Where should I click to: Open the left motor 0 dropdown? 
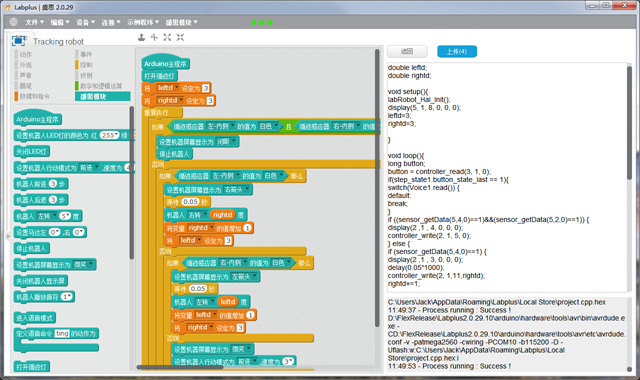tap(55, 232)
